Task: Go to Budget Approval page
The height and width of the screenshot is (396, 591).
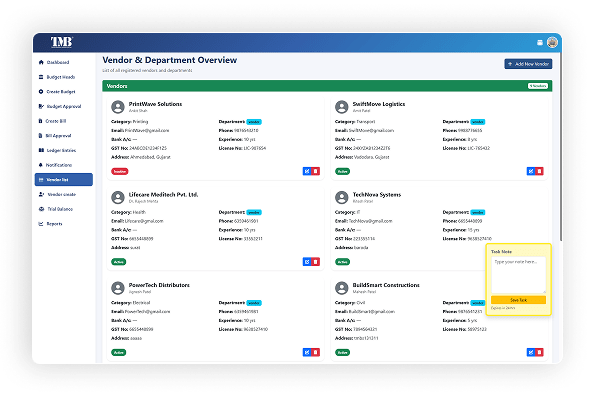Action: tap(64, 106)
